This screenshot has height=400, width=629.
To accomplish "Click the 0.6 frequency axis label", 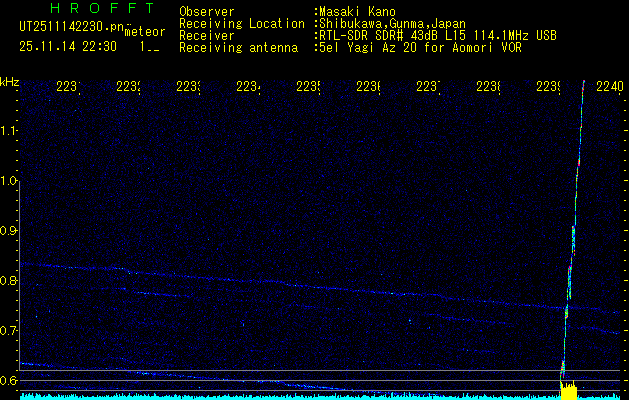I will pos(10,381).
